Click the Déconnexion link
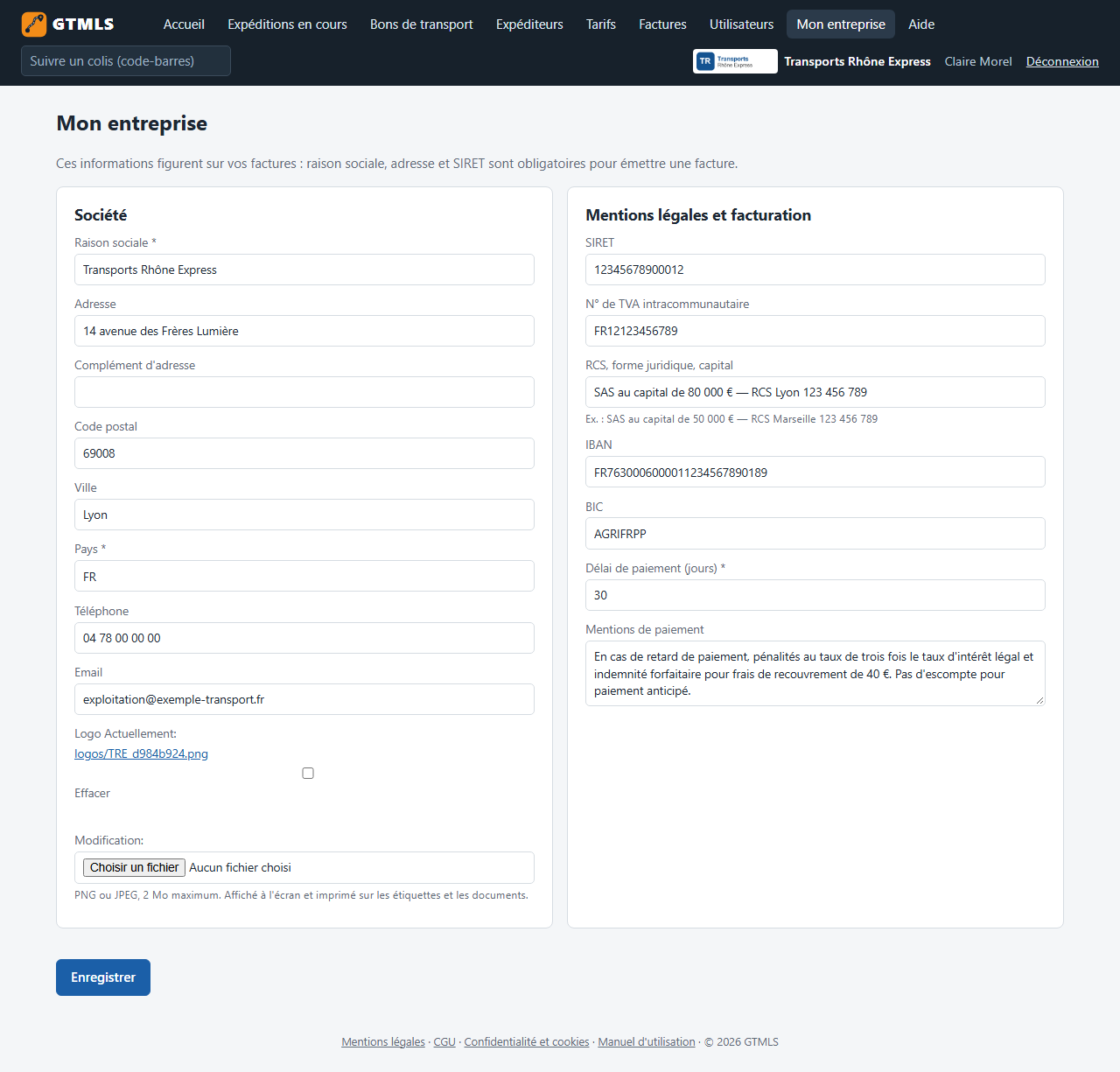Viewport: 1120px width, 1072px height. pos(1062,61)
